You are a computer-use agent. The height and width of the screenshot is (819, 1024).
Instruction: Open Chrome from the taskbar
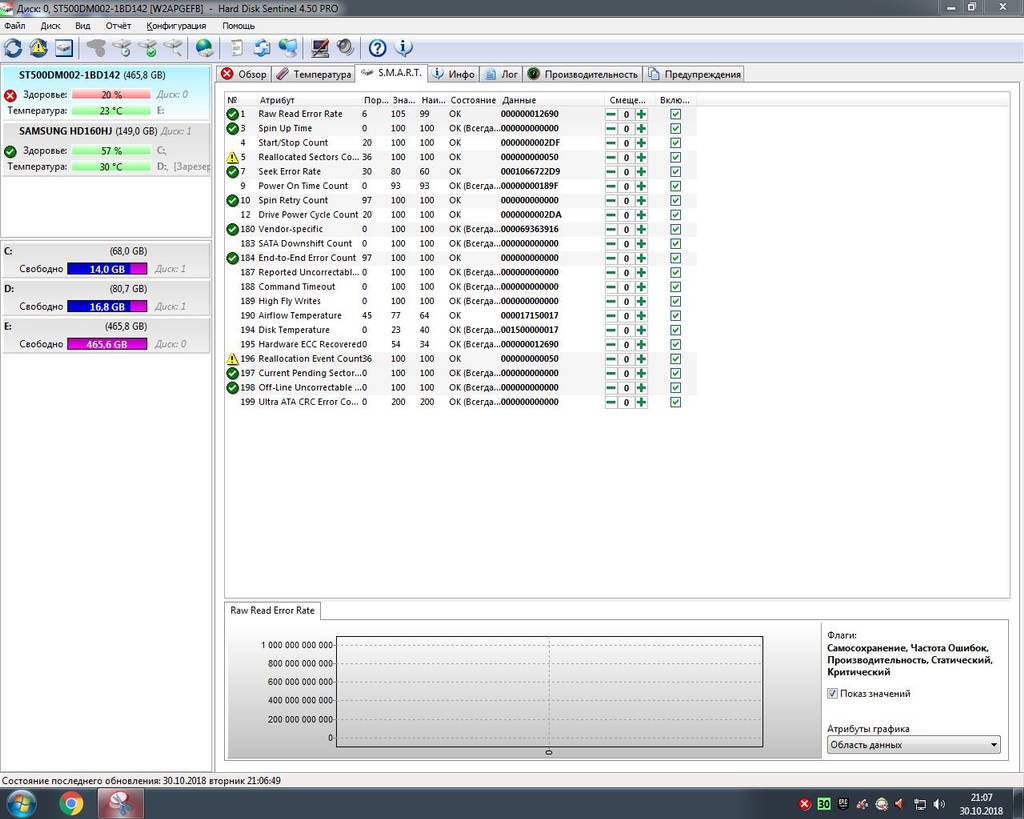(71, 803)
